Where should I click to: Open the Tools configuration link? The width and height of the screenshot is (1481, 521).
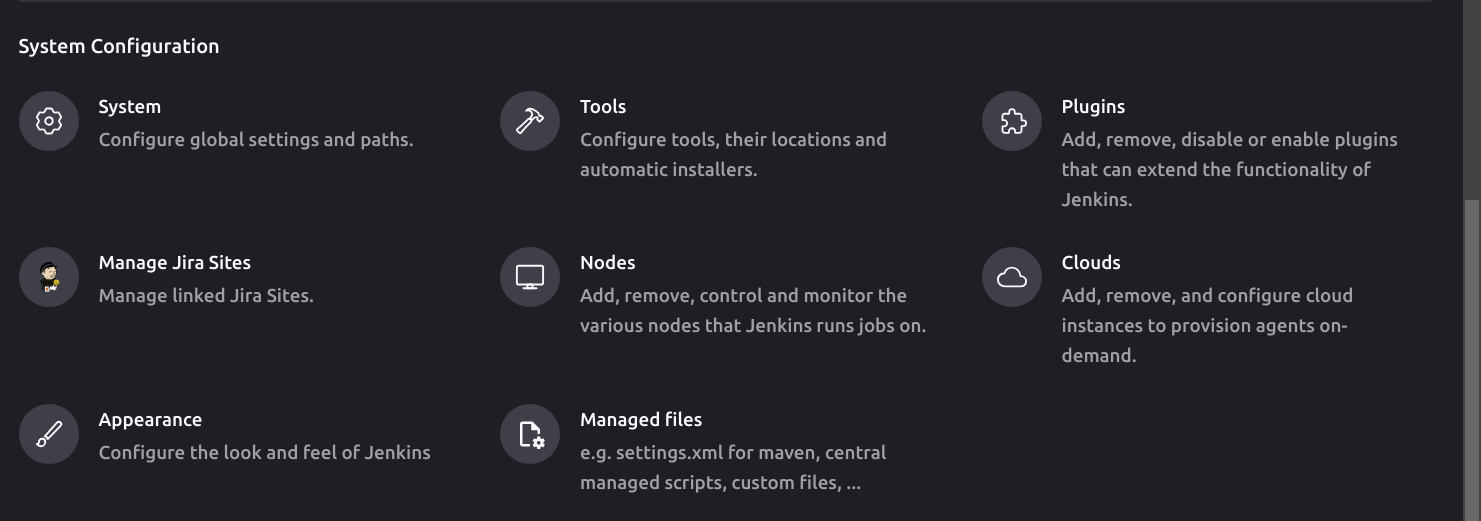pos(603,107)
